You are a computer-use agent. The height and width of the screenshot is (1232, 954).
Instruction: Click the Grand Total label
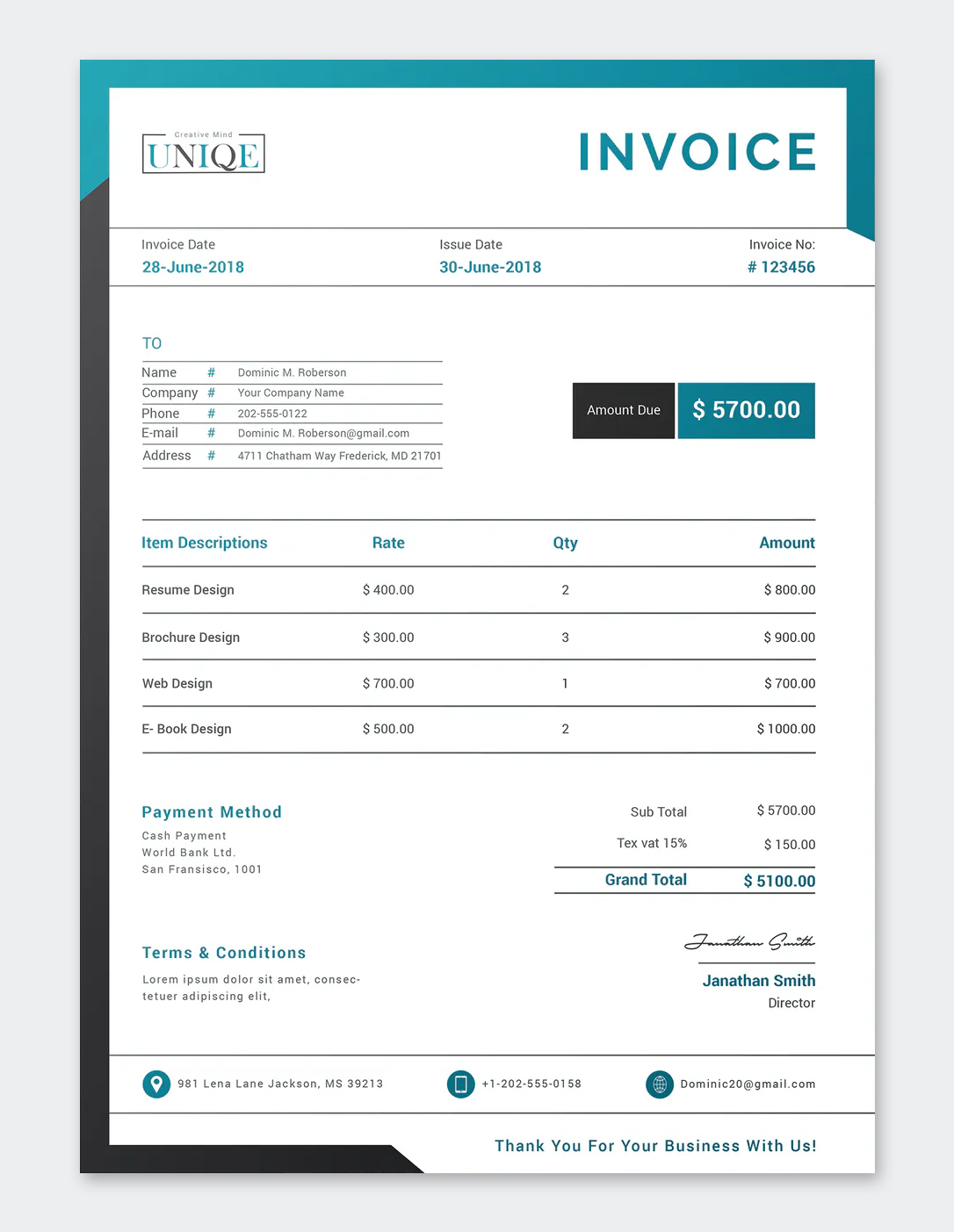(x=646, y=880)
